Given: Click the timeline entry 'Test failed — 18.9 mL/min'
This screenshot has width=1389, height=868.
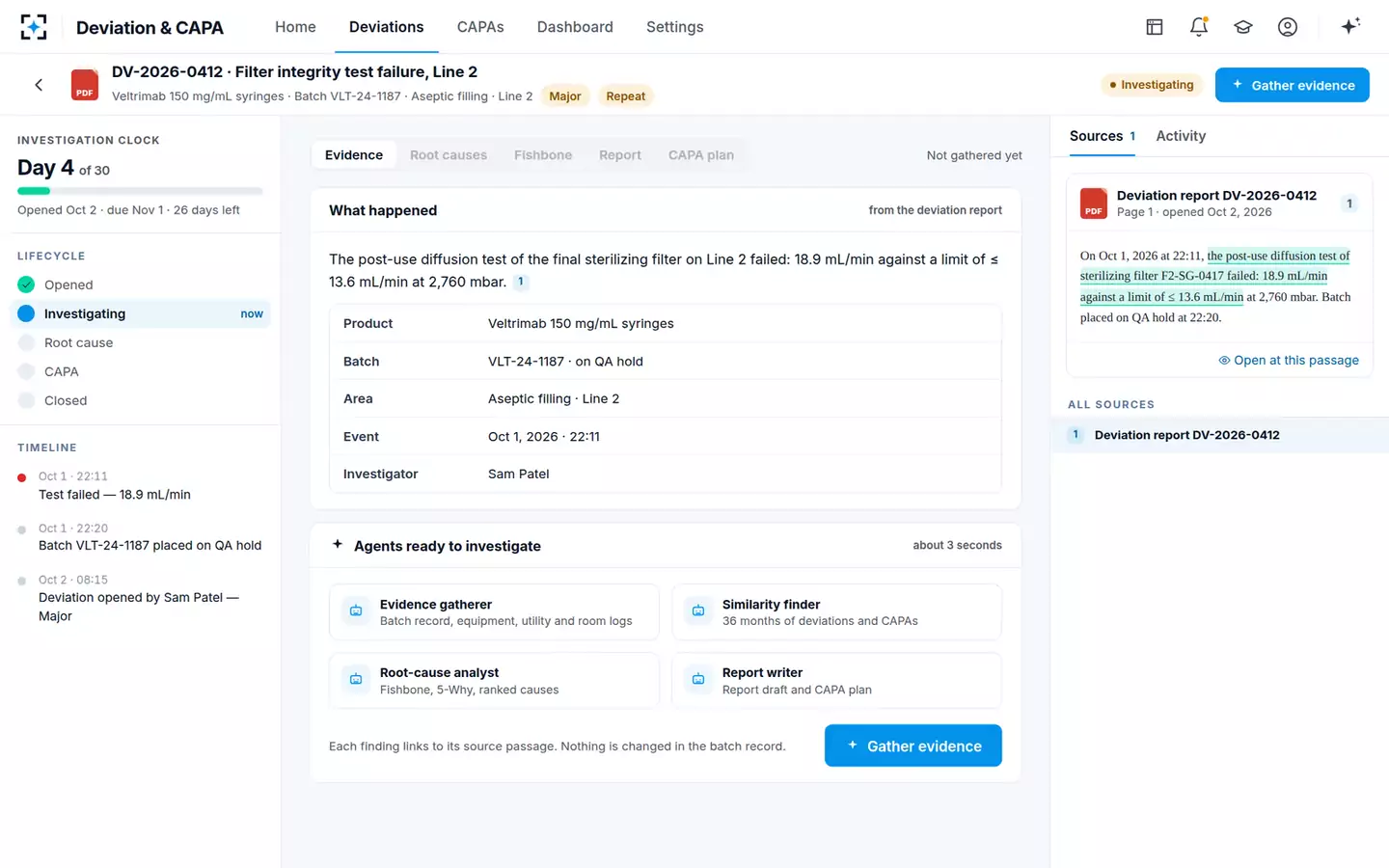Looking at the screenshot, I should [115, 495].
